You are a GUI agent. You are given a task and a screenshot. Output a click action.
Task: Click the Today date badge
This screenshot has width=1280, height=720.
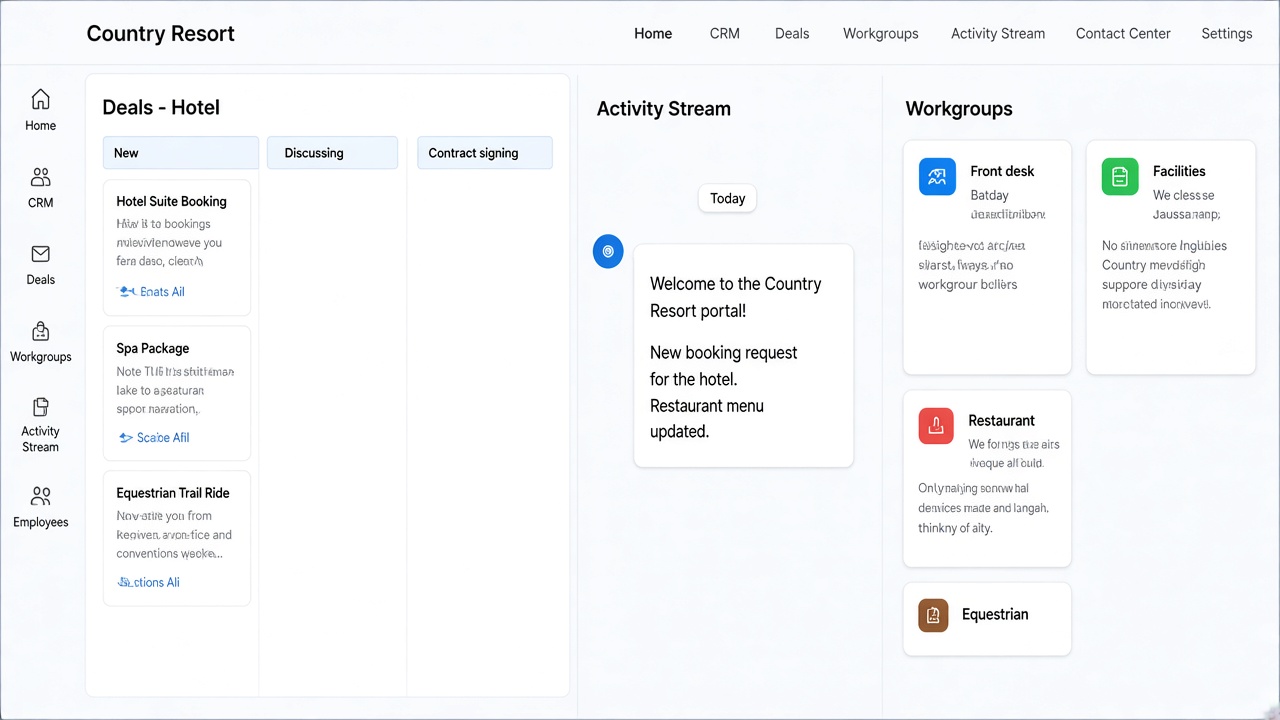point(728,198)
